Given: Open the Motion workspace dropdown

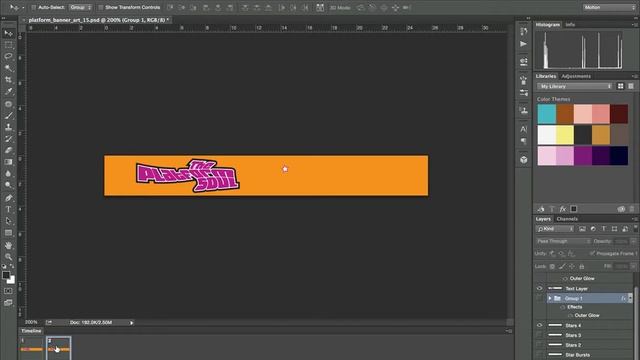Looking at the screenshot, I should [609, 7].
